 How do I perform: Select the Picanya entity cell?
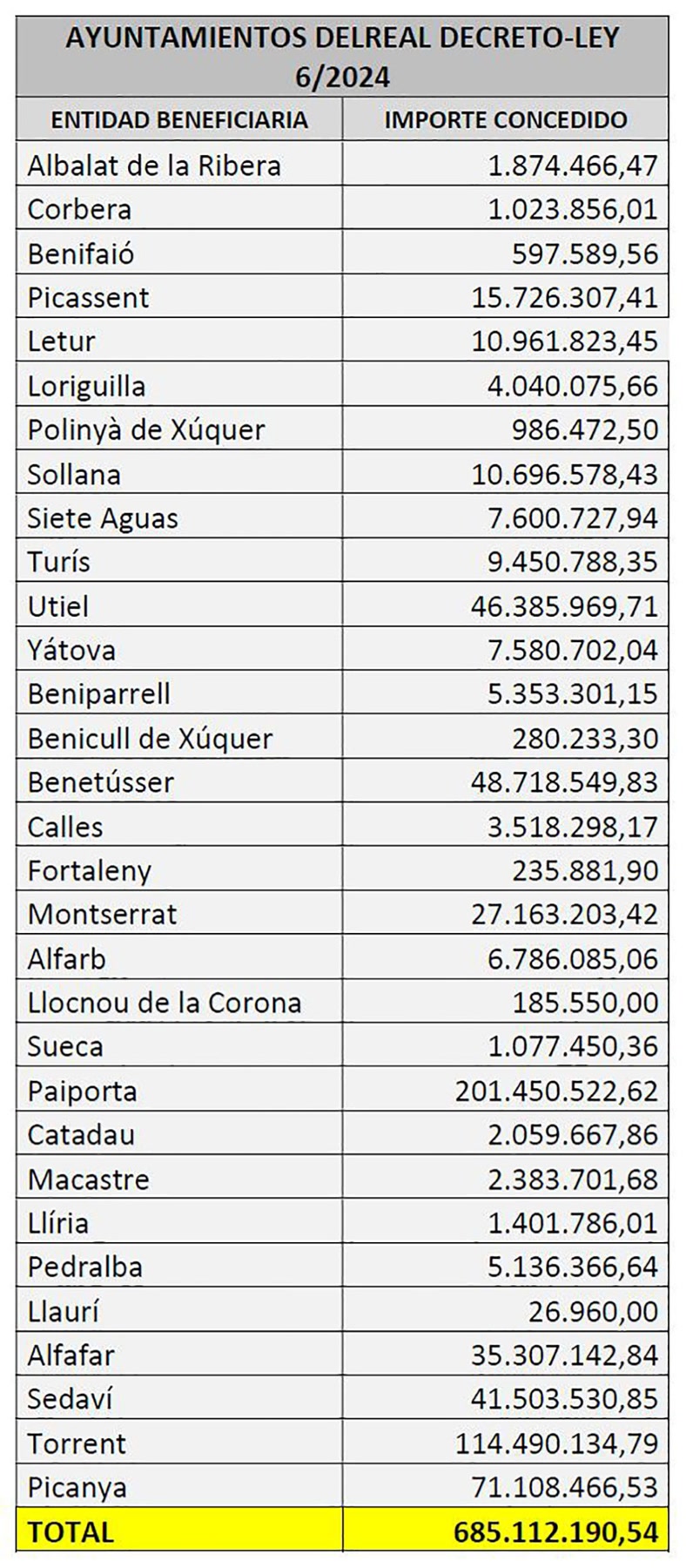click(x=179, y=1487)
